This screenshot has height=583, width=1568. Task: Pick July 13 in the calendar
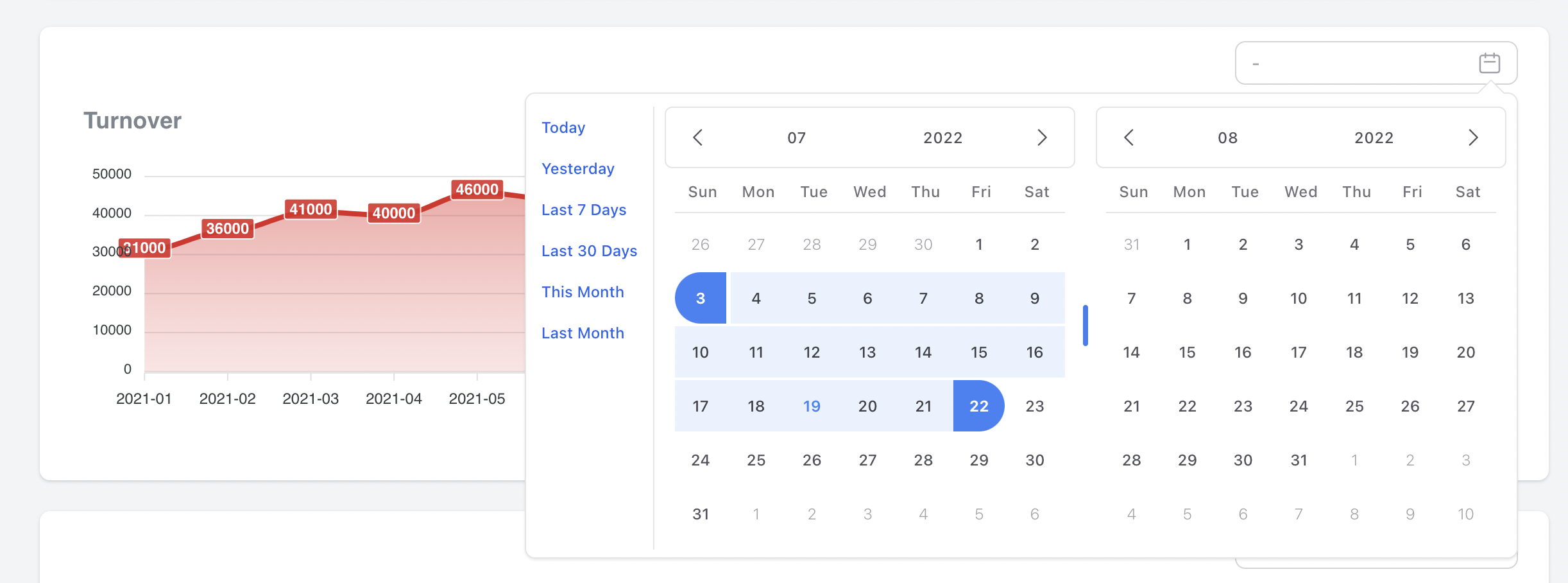(867, 352)
